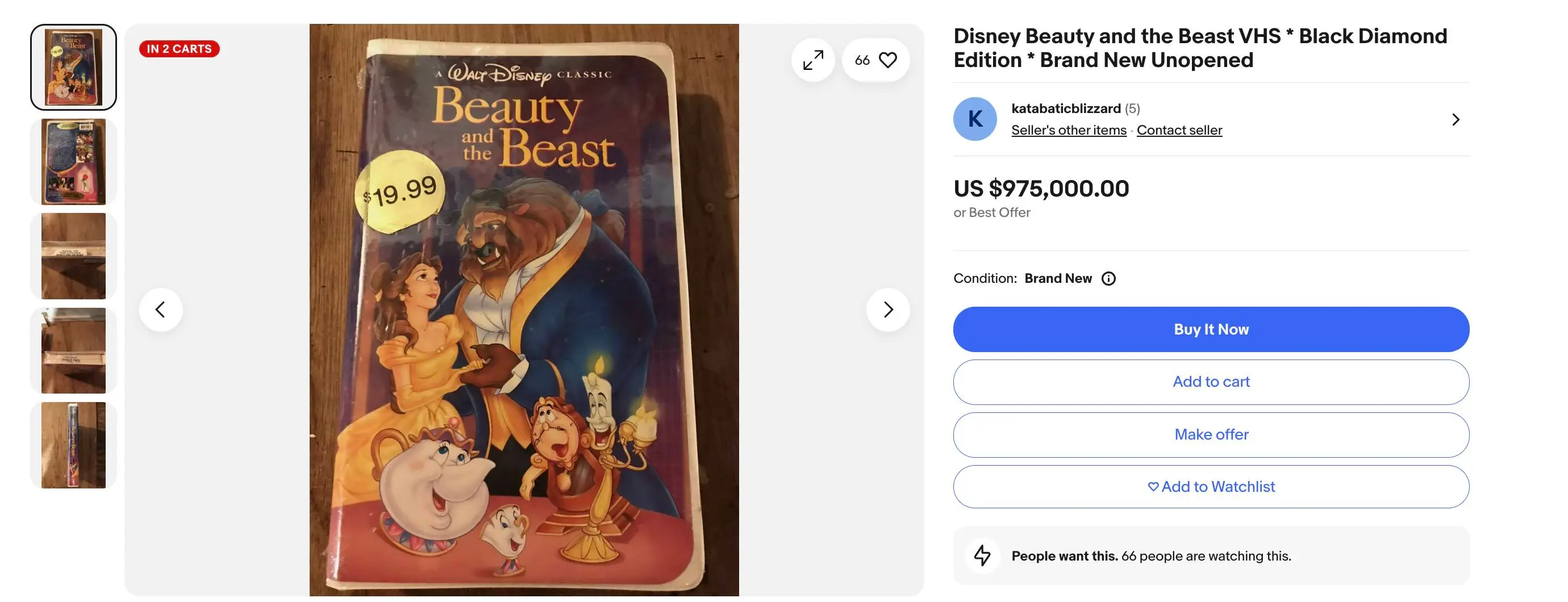Click the info icon beside Brand New condition
The image size is (1568, 602).
click(1109, 278)
